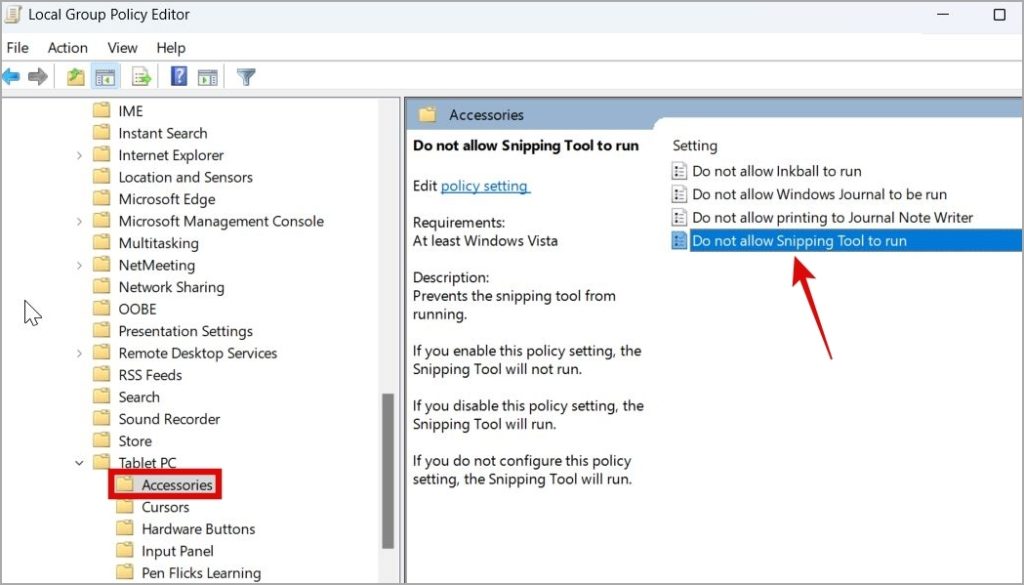Click the Microsoft Edge folder icon
Screen dimensions: 1024x585
101,198
